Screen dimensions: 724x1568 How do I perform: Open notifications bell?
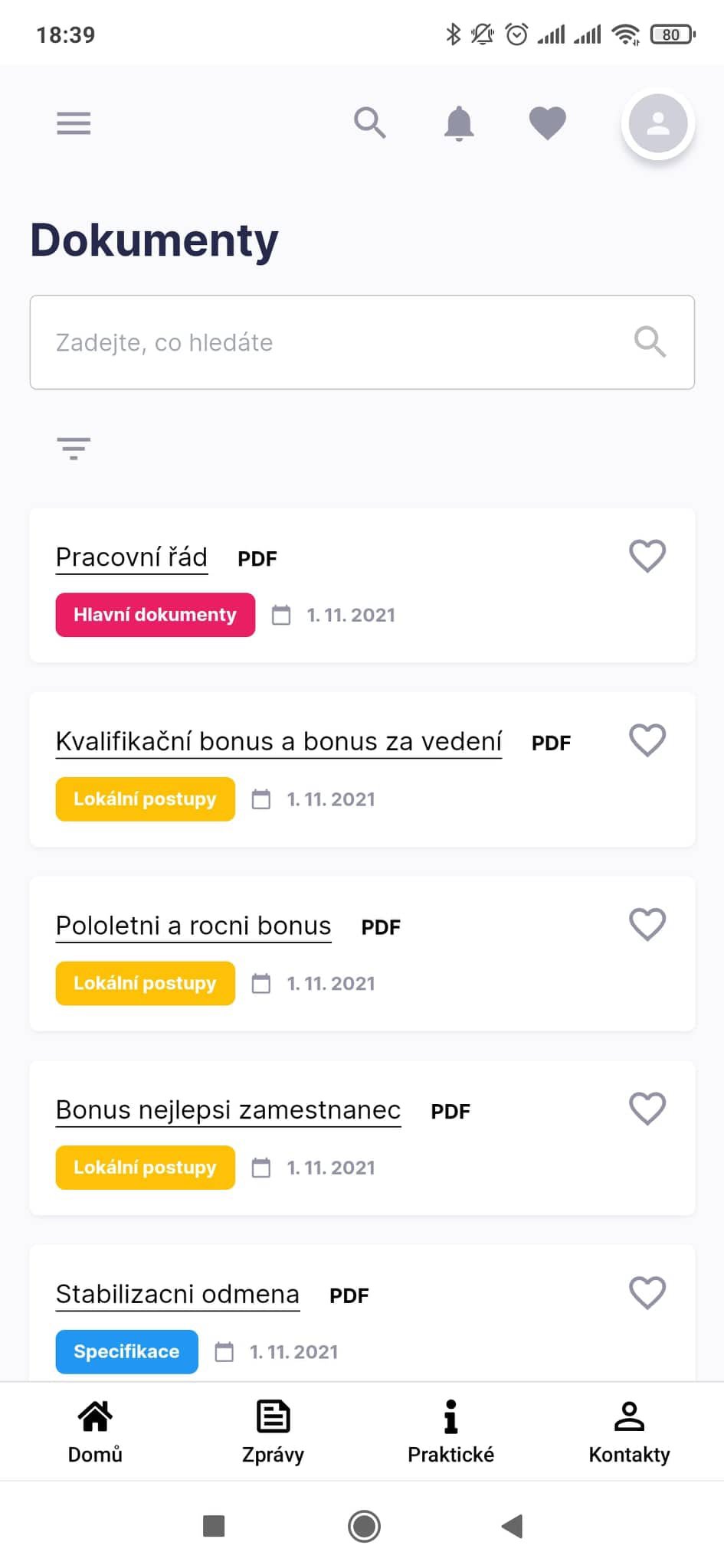pyautogui.click(x=459, y=123)
